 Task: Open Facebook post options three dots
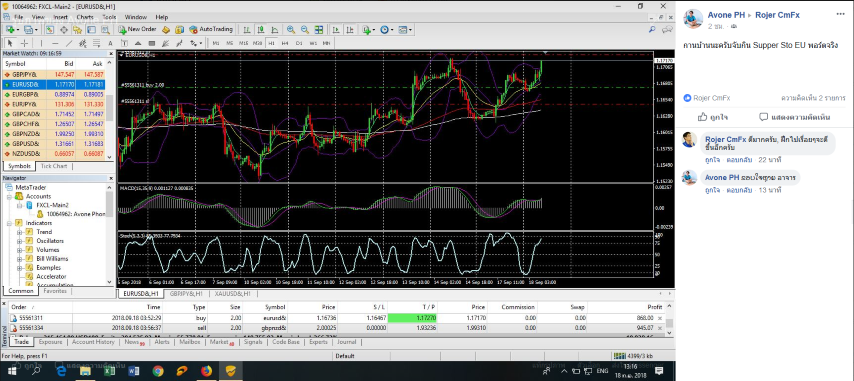click(x=840, y=15)
